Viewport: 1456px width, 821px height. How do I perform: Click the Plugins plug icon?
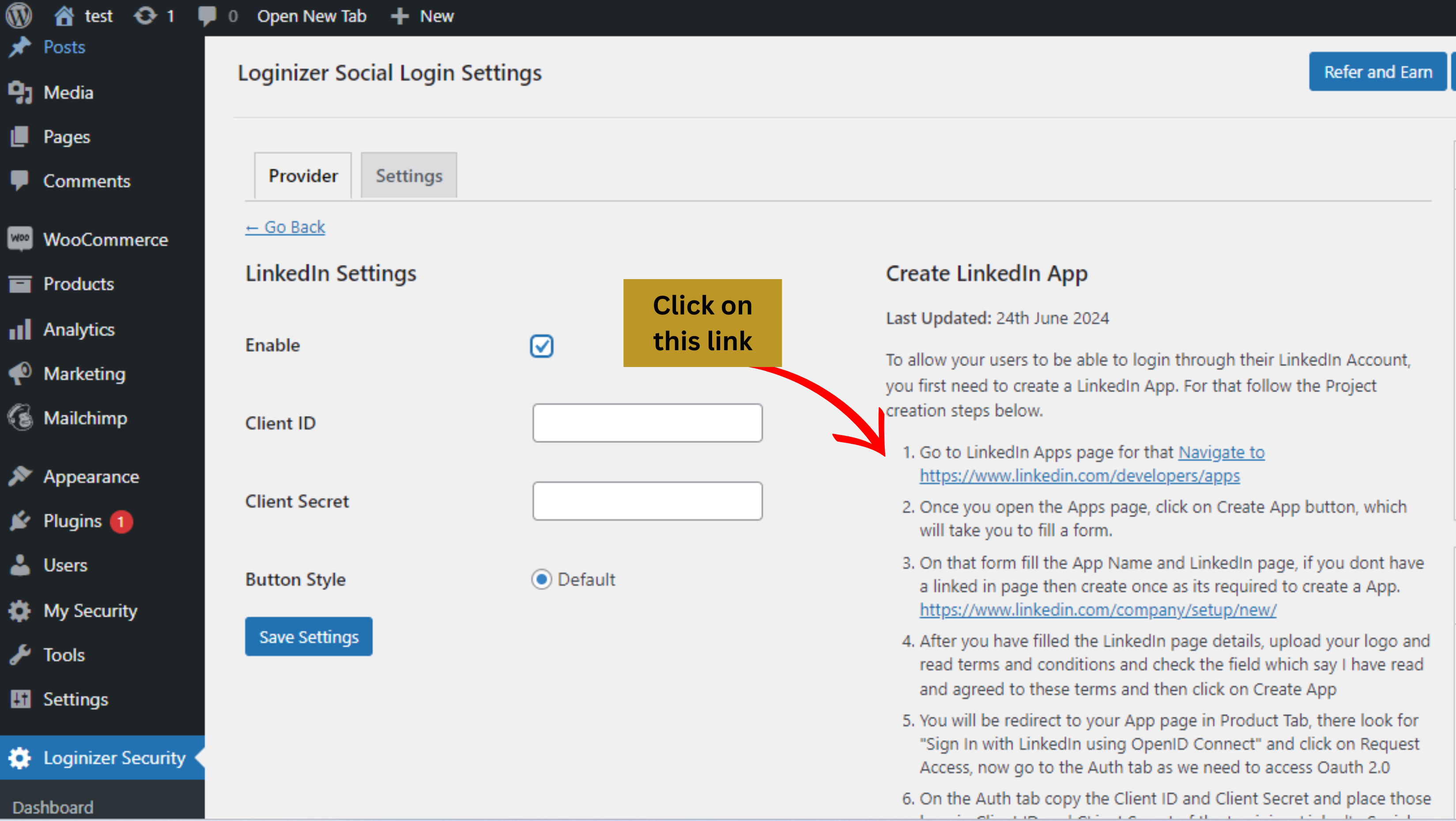[20, 521]
